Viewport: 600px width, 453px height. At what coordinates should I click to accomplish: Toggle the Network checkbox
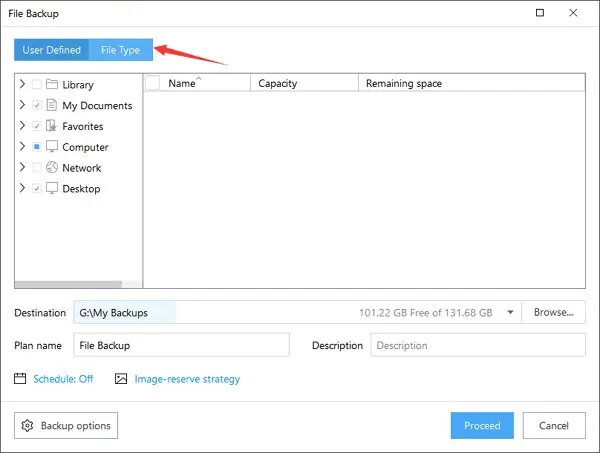click(37, 167)
